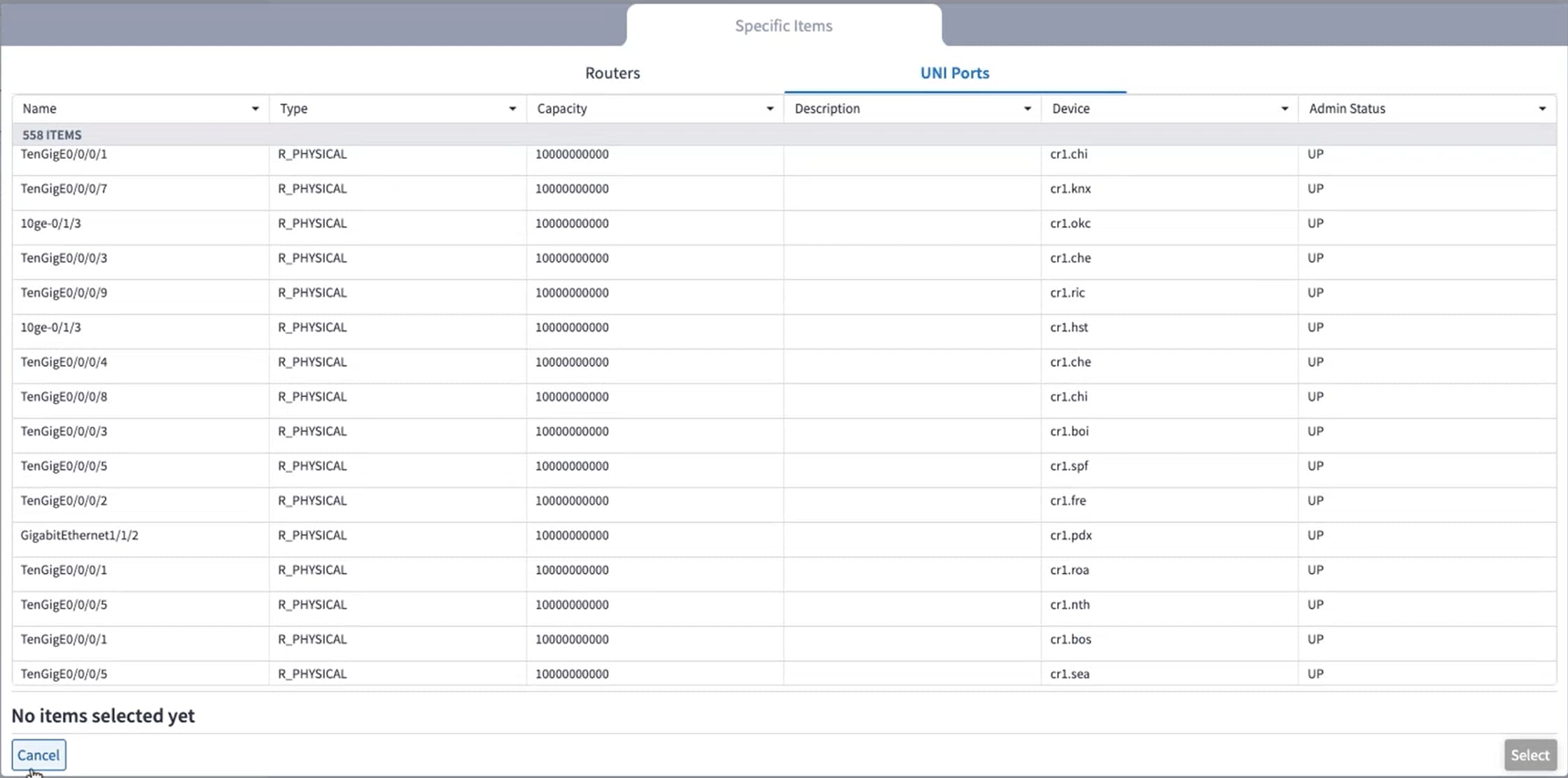Viewport: 1568px width, 778px height.
Task: Select the 10ge-0/1/3 row on cr1.okc
Action: coord(784,223)
